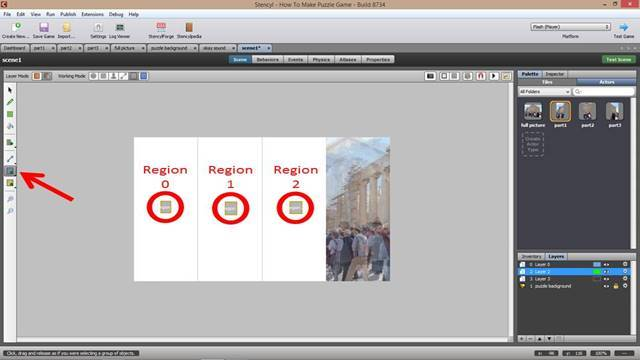Switch to the Behaviors tab
The image size is (640, 360).
(x=267, y=60)
